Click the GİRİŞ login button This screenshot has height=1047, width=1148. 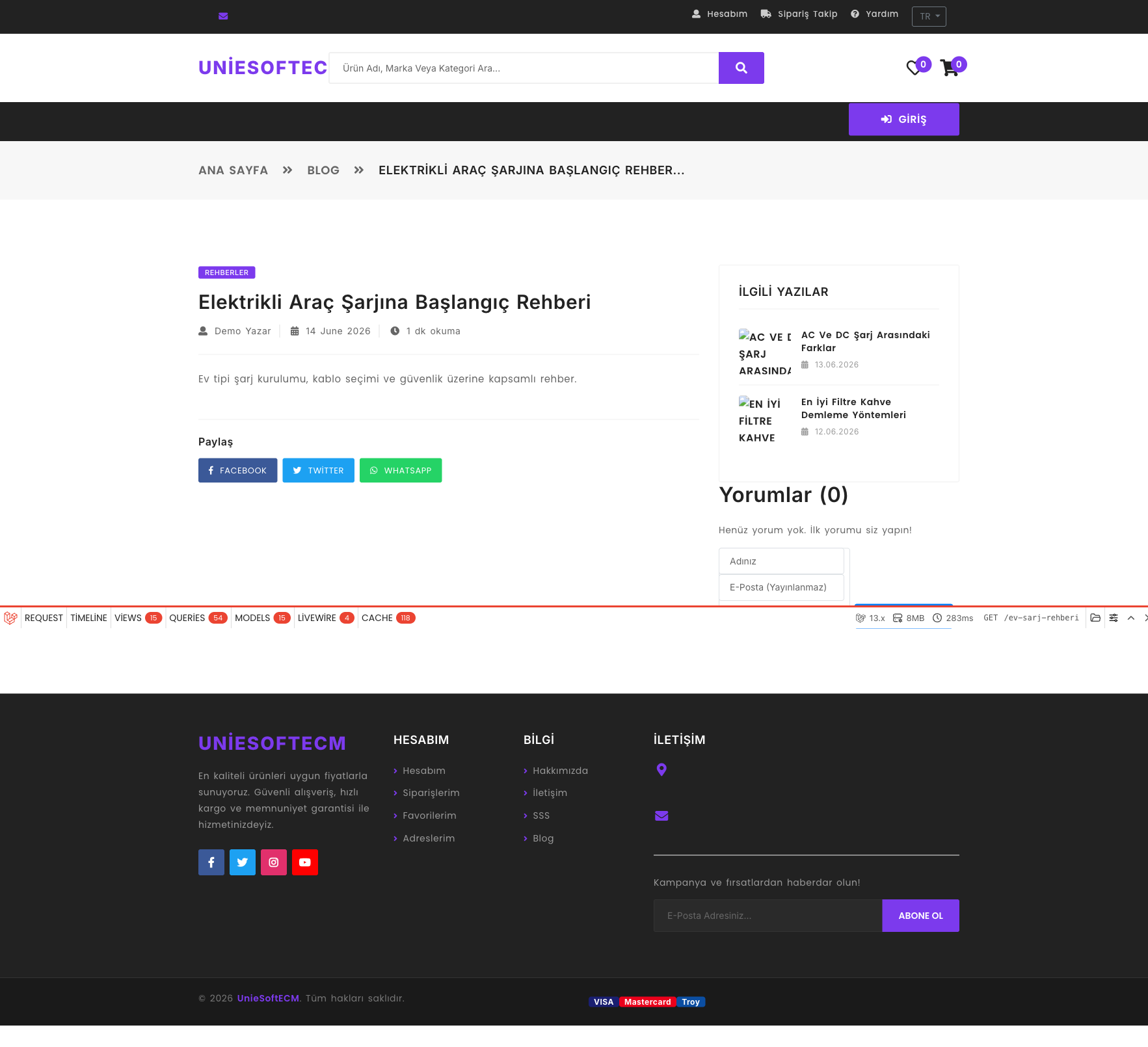point(904,119)
